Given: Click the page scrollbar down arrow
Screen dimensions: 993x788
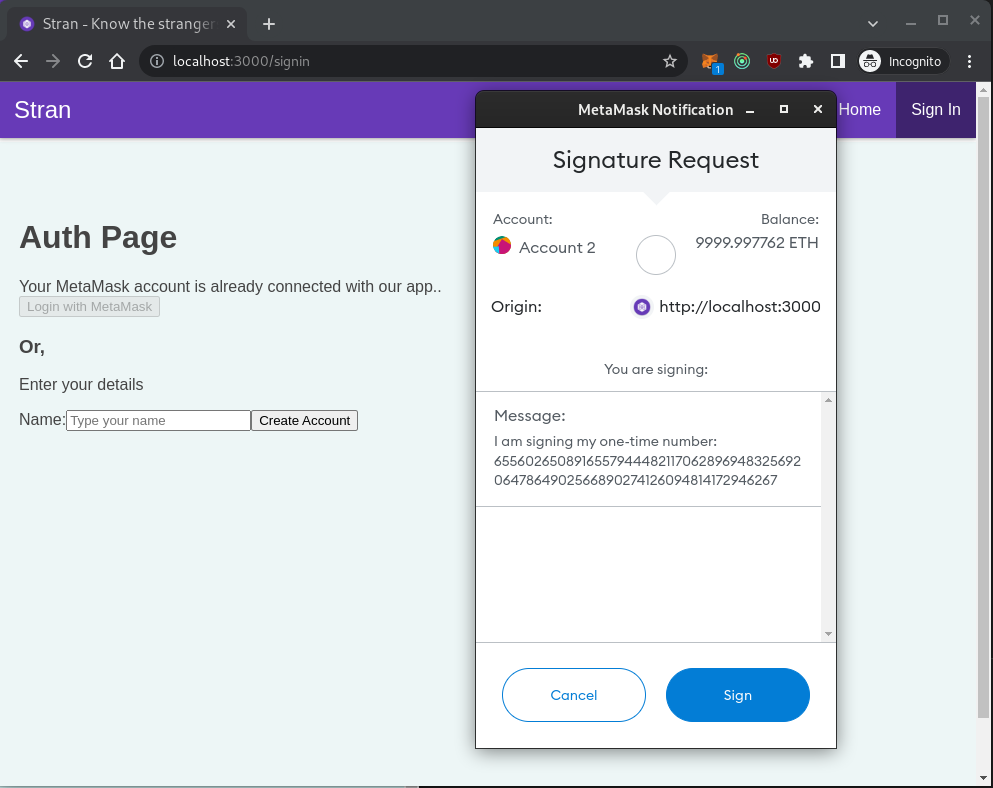Looking at the screenshot, I should pyautogui.click(x=983, y=778).
